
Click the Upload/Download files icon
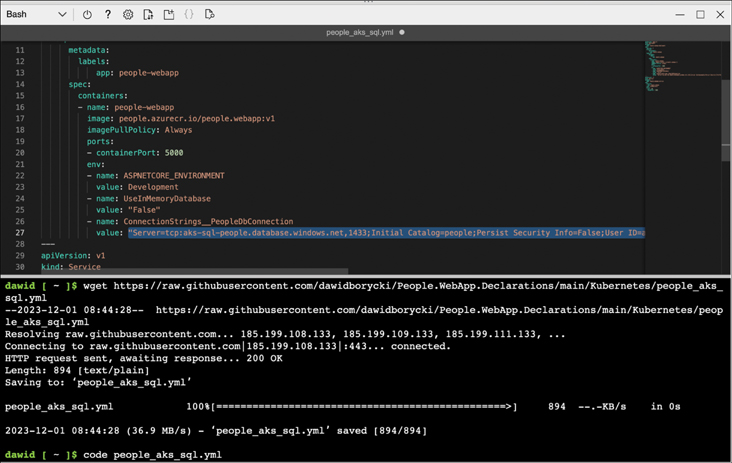click(x=148, y=15)
